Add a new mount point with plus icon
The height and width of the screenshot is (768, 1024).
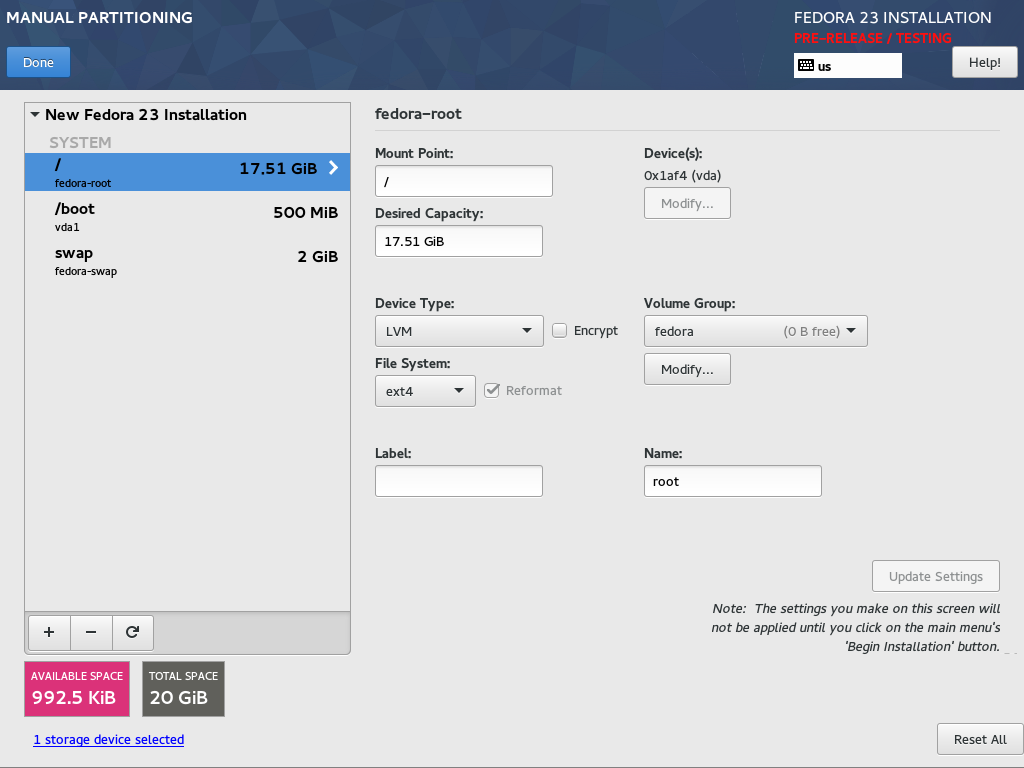click(x=49, y=632)
